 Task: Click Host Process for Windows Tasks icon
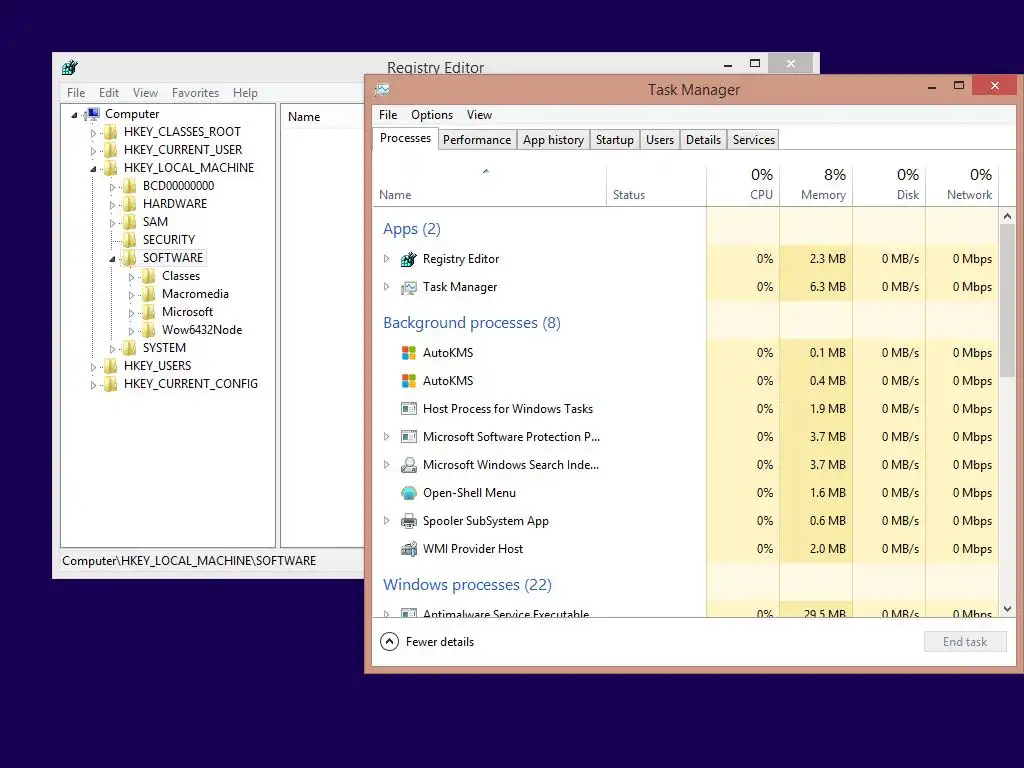point(409,409)
